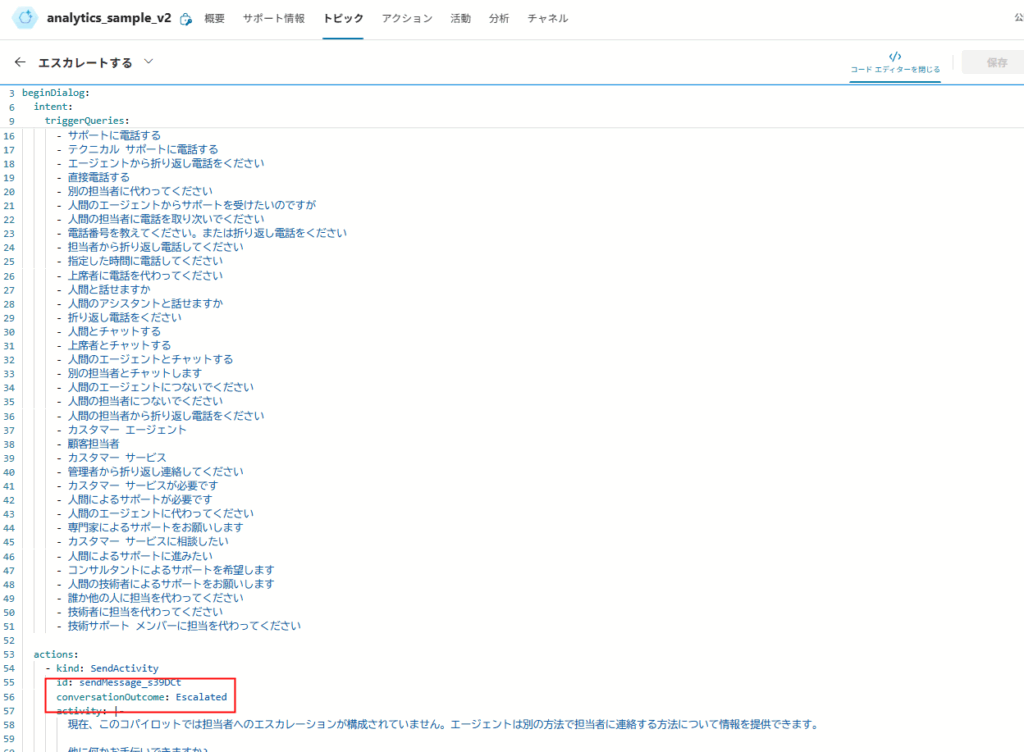Open the 活動 tab
Screen dimensions: 1024x752
tap(460, 18)
